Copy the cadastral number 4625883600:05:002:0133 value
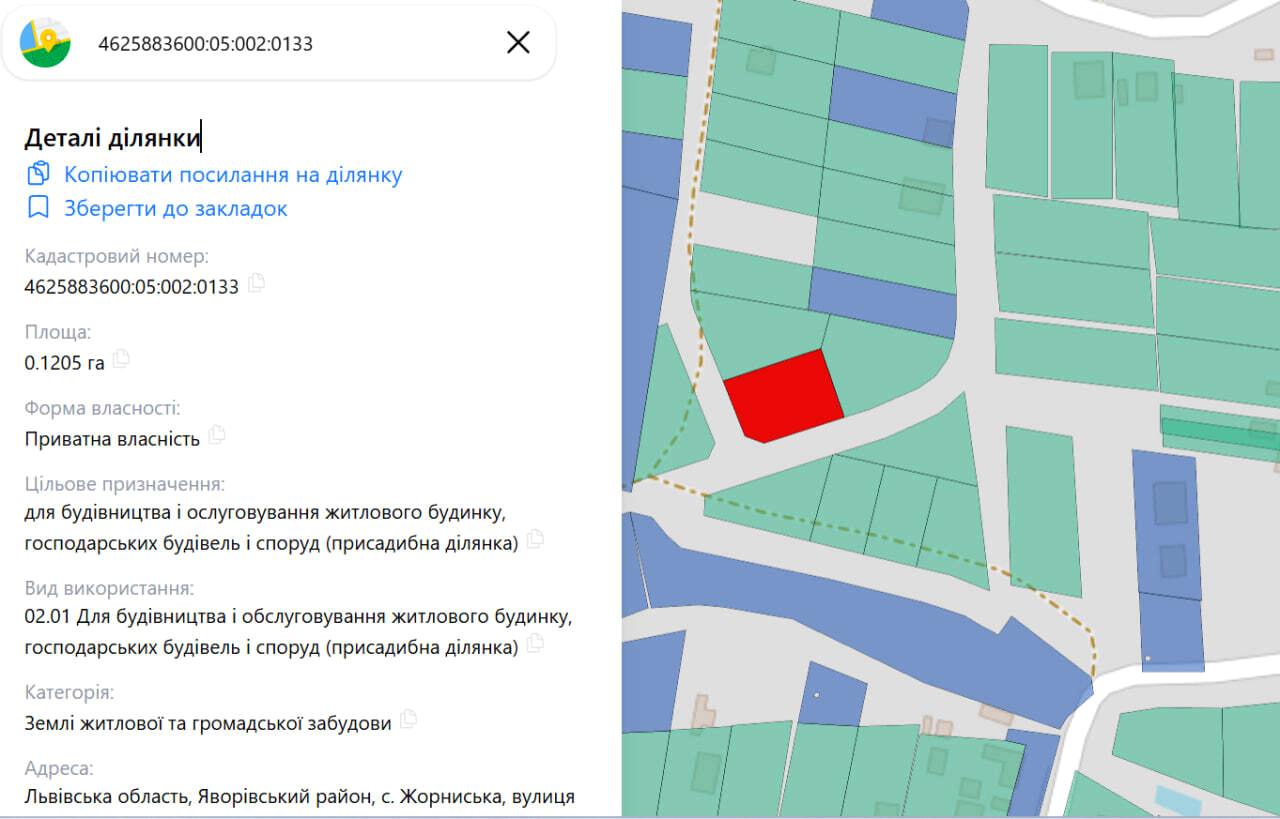The height and width of the screenshot is (819, 1280). click(x=256, y=283)
